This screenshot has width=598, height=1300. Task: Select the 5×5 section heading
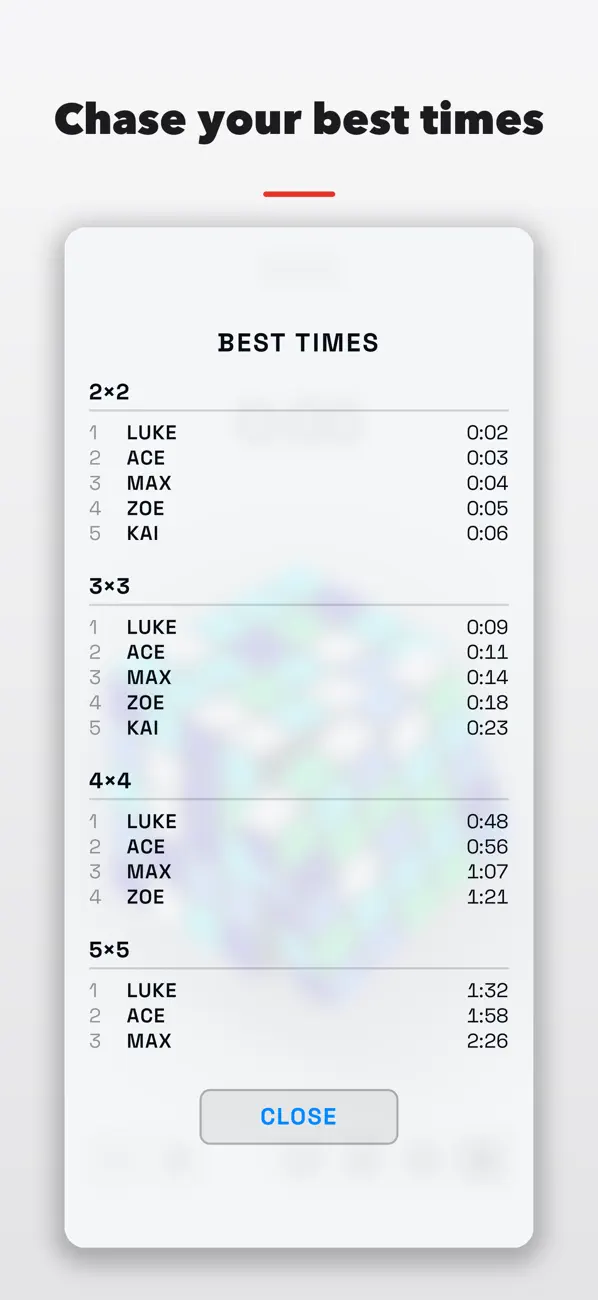[110, 949]
